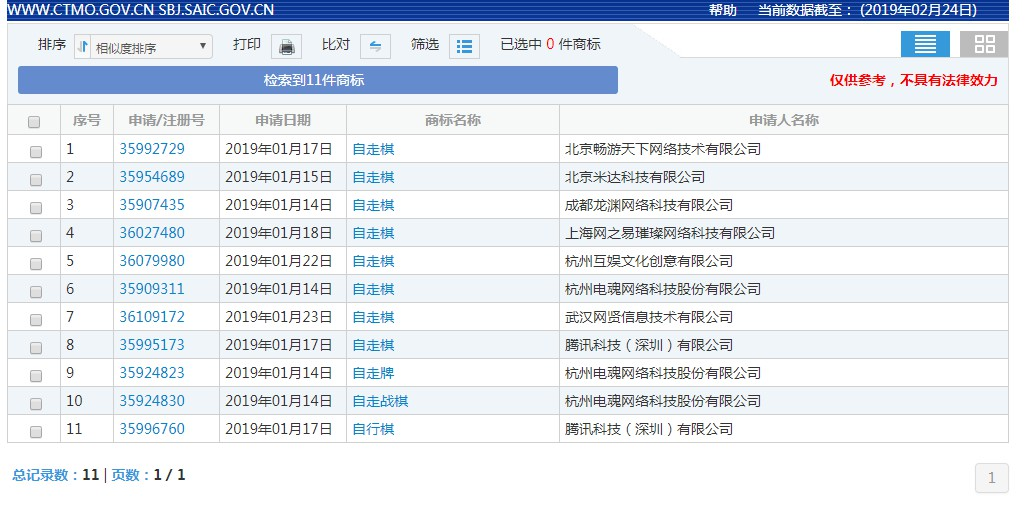Open registration number 36109172

pyautogui.click(x=152, y=317)
